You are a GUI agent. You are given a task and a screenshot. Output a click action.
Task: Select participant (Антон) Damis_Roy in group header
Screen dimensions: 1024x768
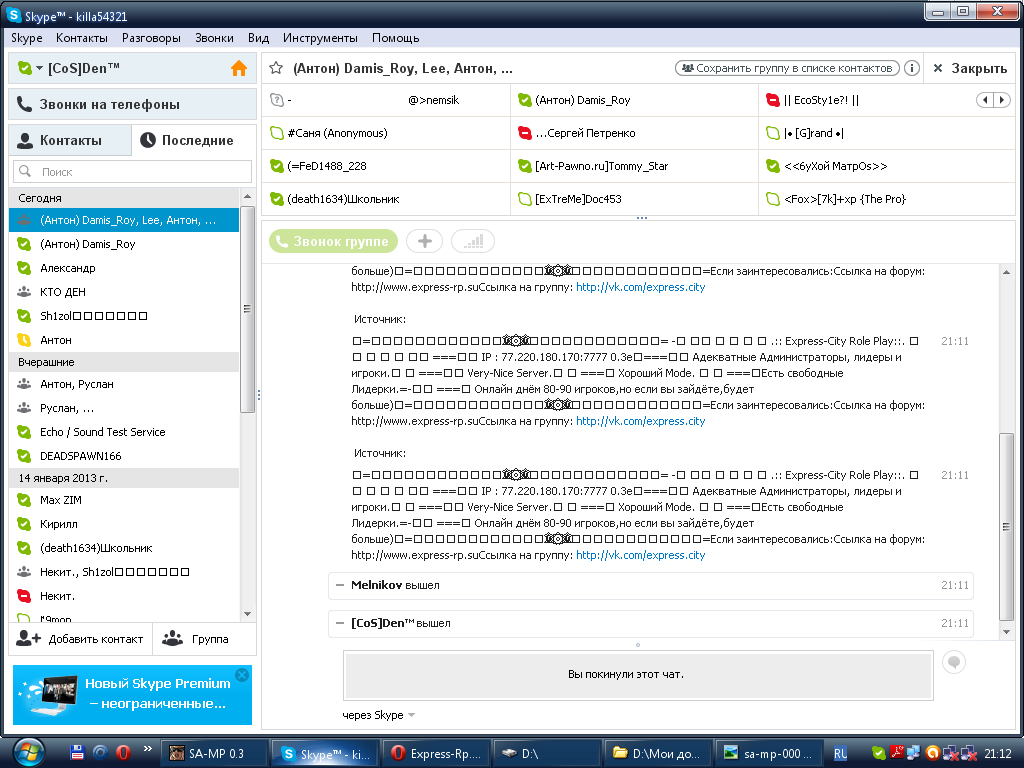click(x=582, y=100)
